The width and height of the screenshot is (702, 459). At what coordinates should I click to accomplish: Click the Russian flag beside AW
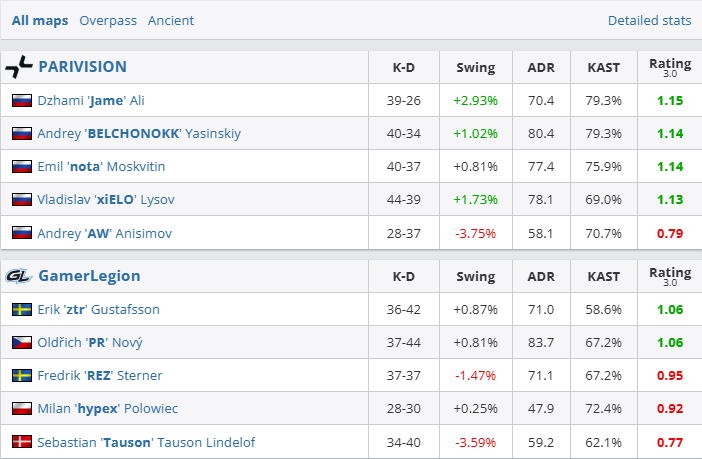(21, 233)
